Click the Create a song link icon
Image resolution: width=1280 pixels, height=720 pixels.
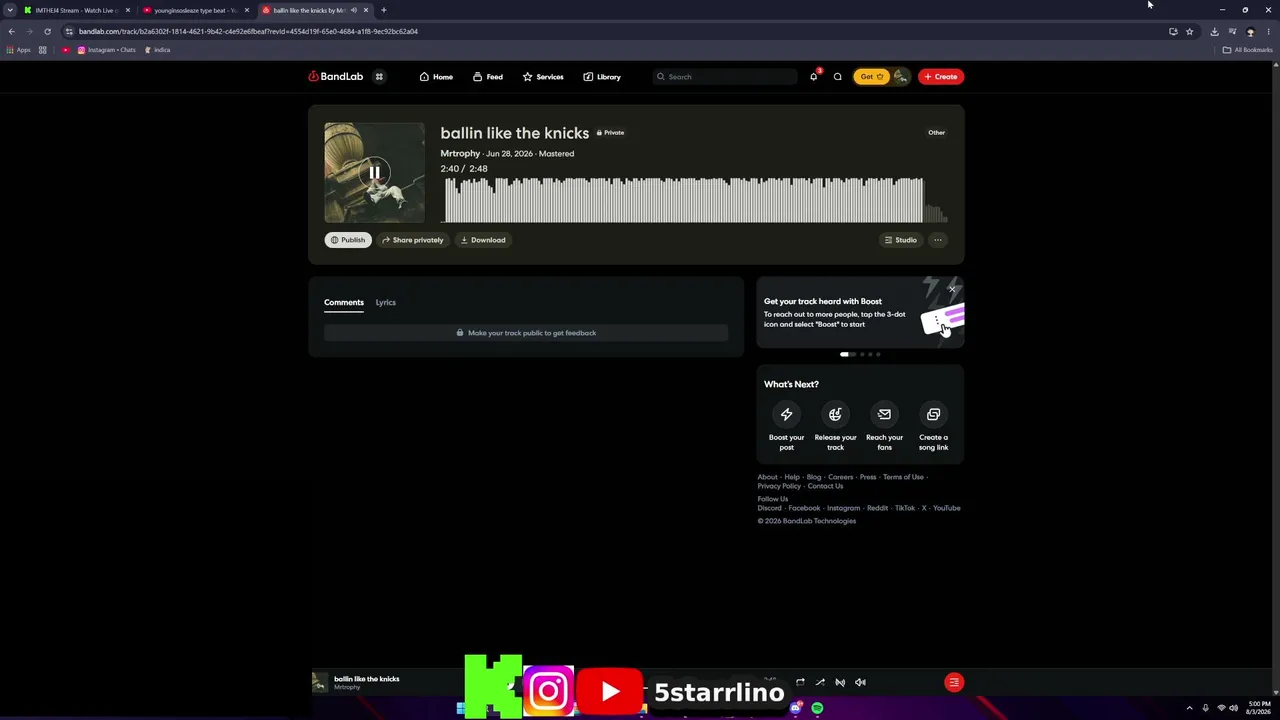click(933, 414)
